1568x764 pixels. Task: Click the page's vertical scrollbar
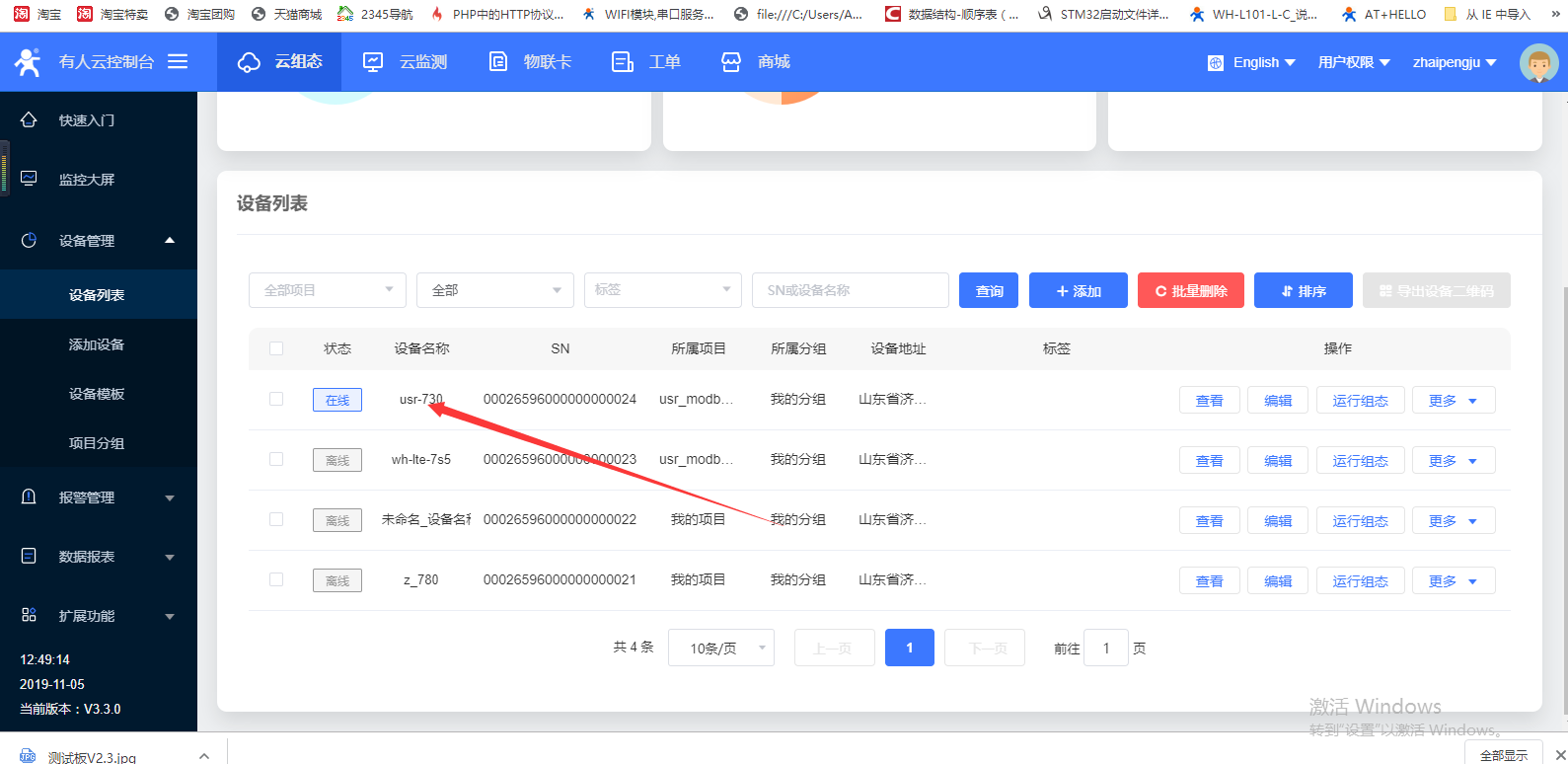[x=1563, y=494]
